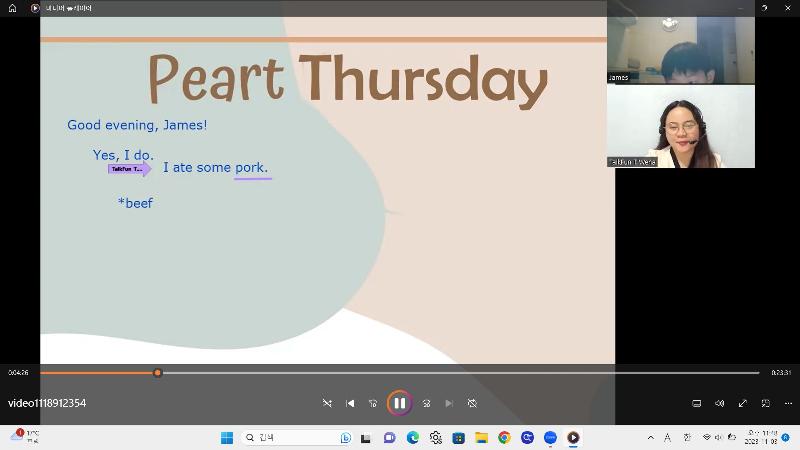Skip forward 30 seconds

point(426,403)
